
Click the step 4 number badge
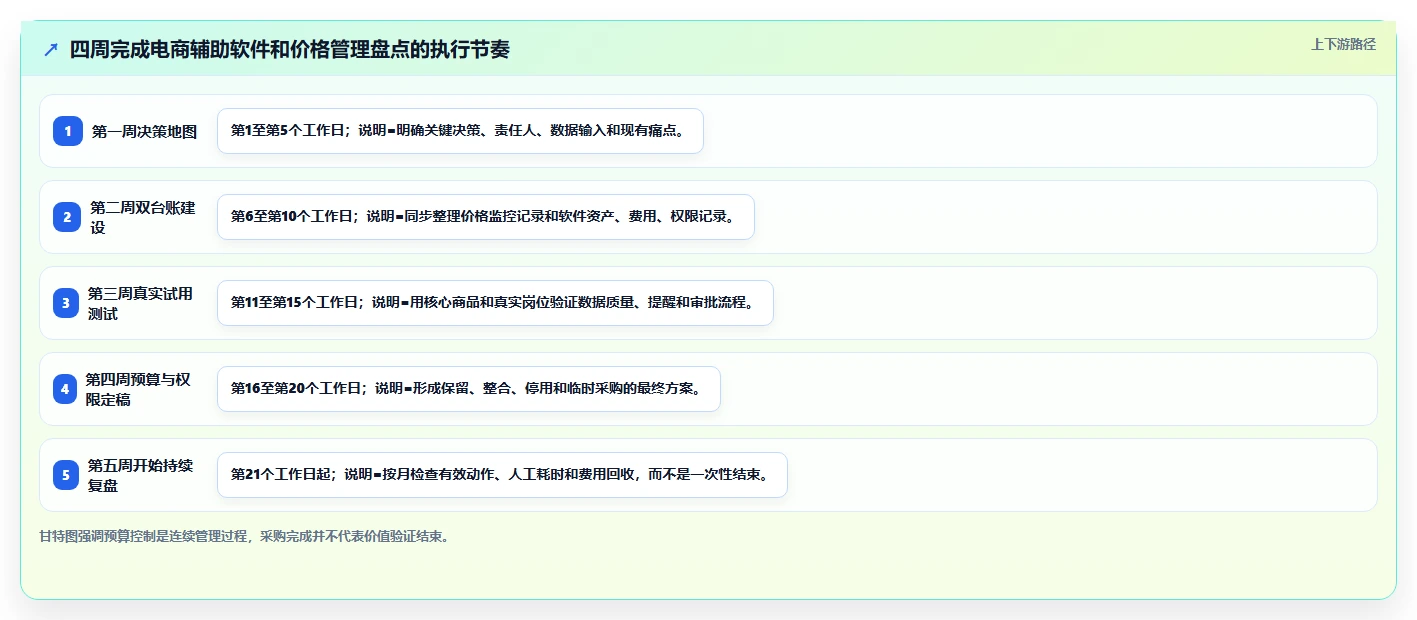(x=65, y=389)
